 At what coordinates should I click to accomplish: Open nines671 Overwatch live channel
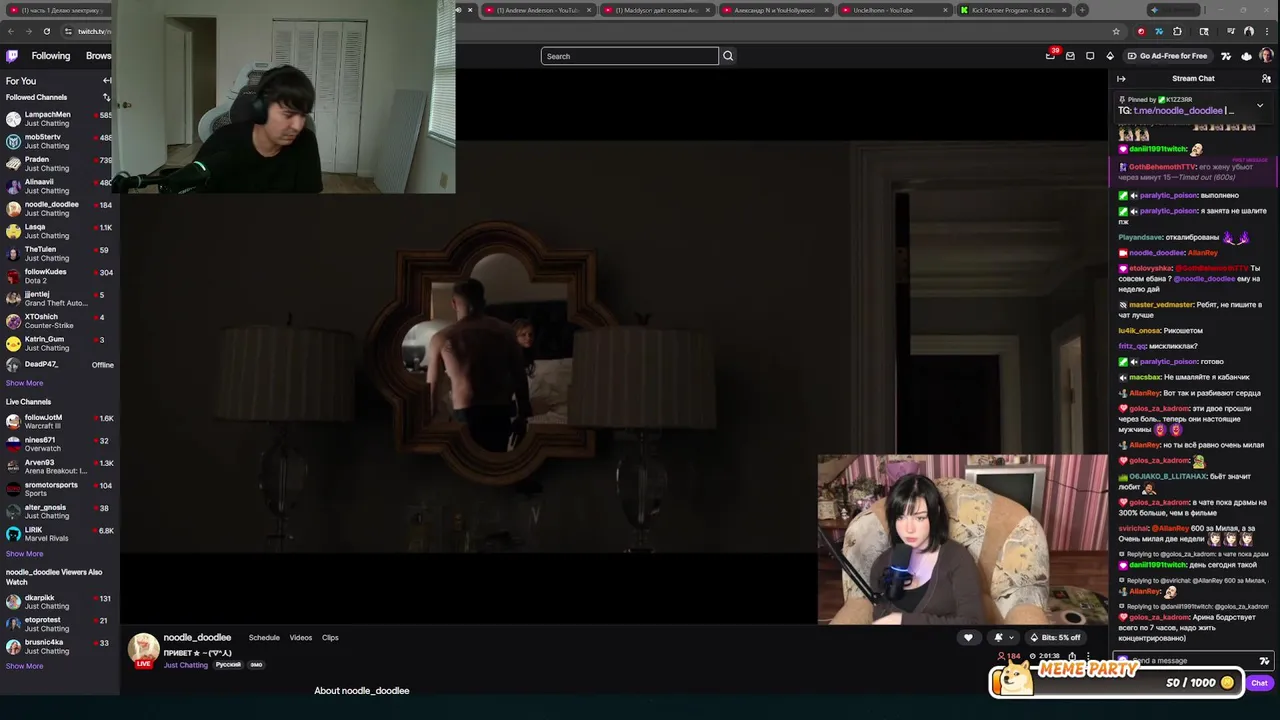(x=59, y=444)
